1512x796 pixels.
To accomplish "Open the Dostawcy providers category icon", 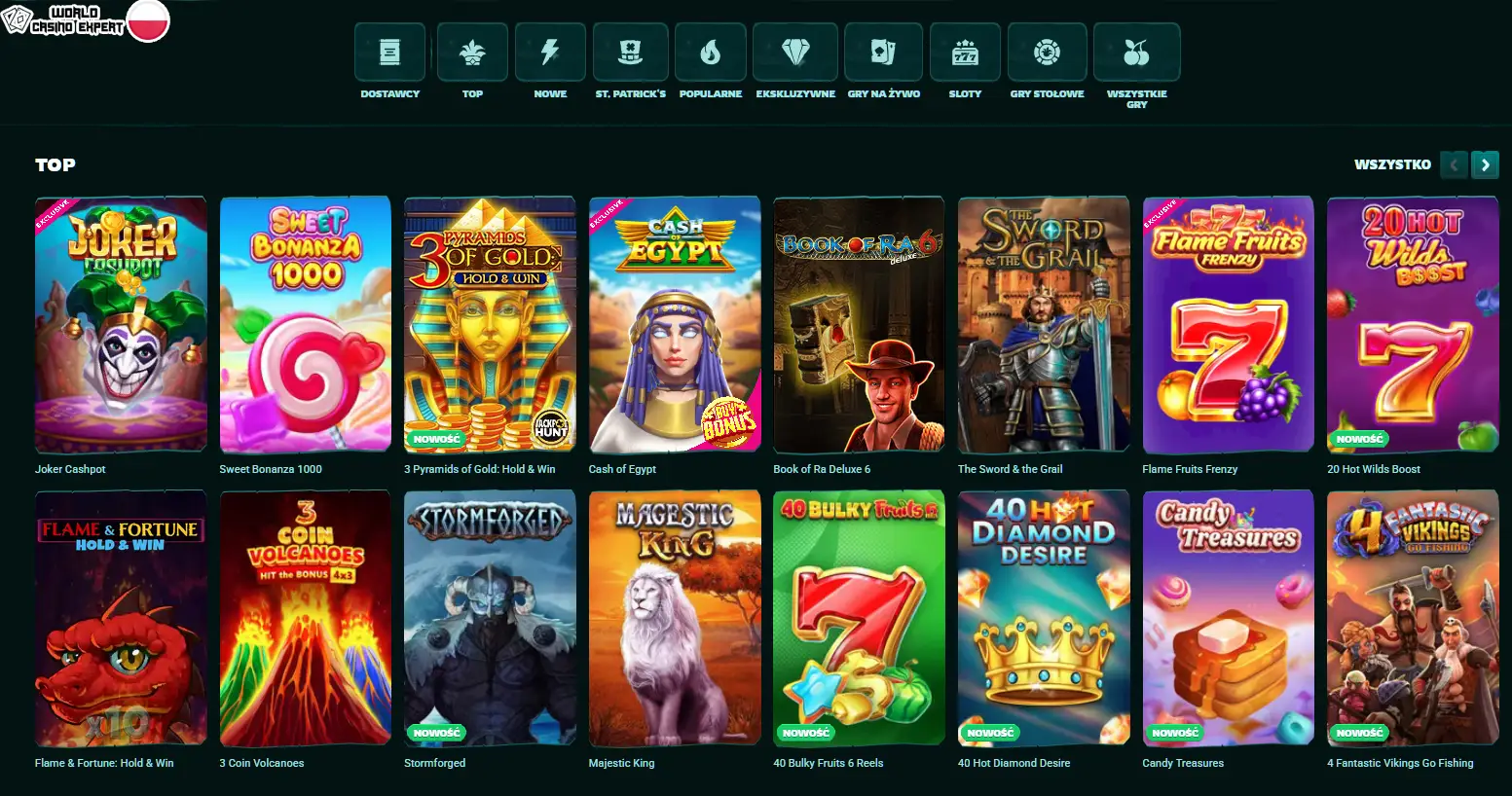I will pos(389,52).
